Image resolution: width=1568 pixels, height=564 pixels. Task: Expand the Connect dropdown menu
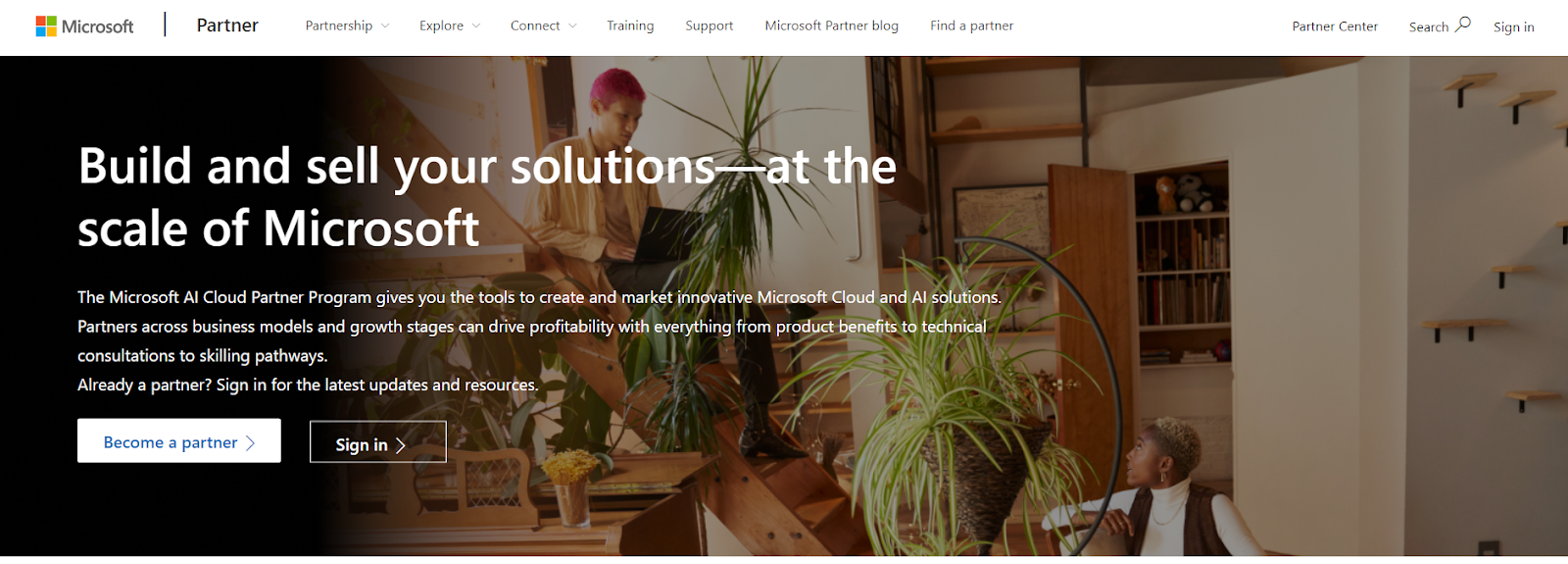tap(543, 26)
